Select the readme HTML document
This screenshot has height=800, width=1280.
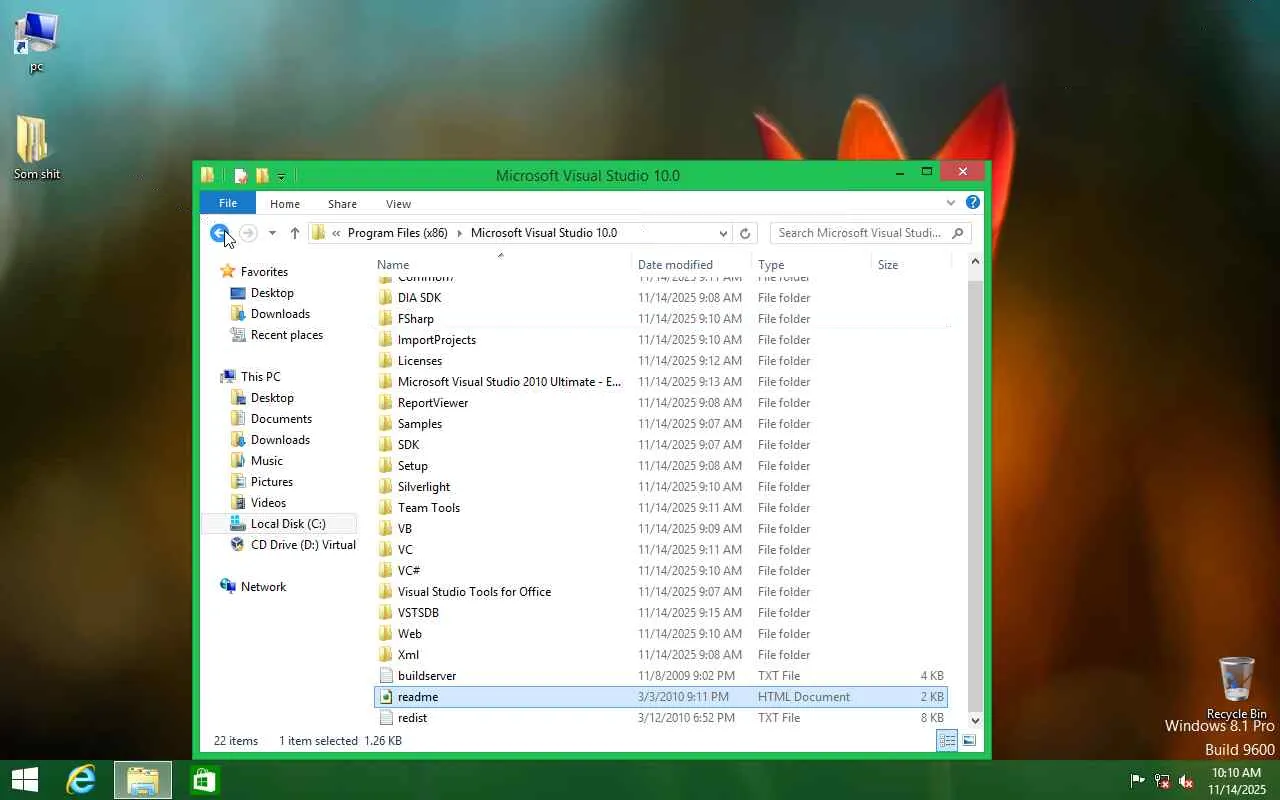[x=661, y=697]
